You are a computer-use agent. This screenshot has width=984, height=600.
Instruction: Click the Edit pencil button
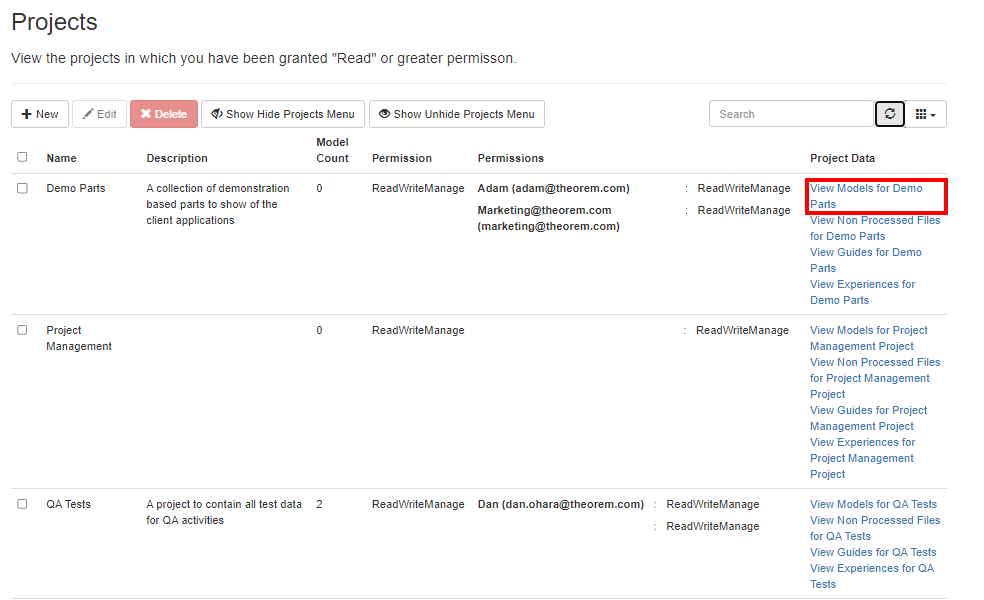click(x=99, y=114)
